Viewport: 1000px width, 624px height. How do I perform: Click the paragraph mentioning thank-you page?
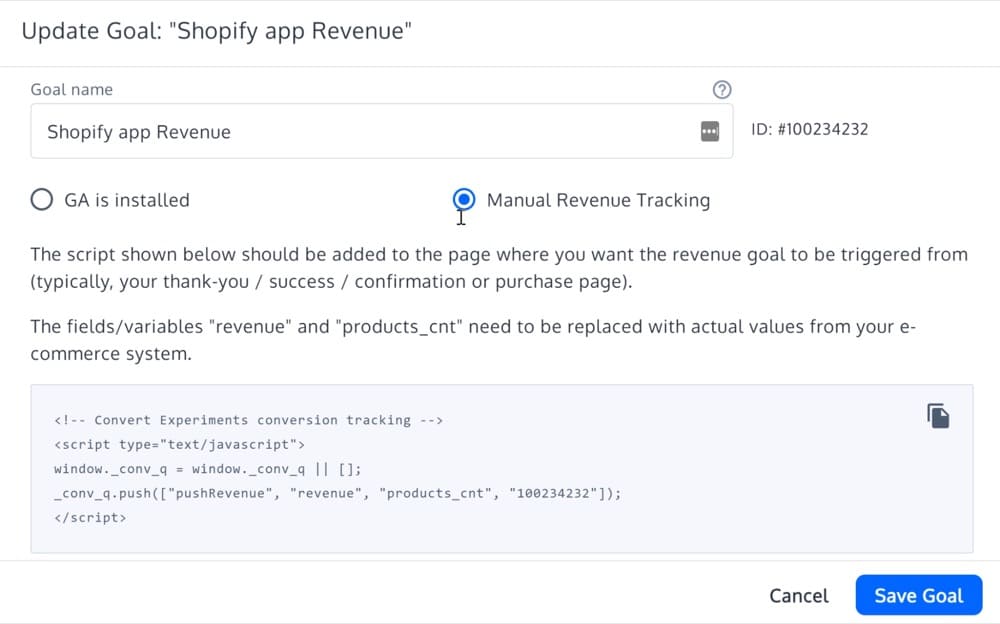[498, 268]
